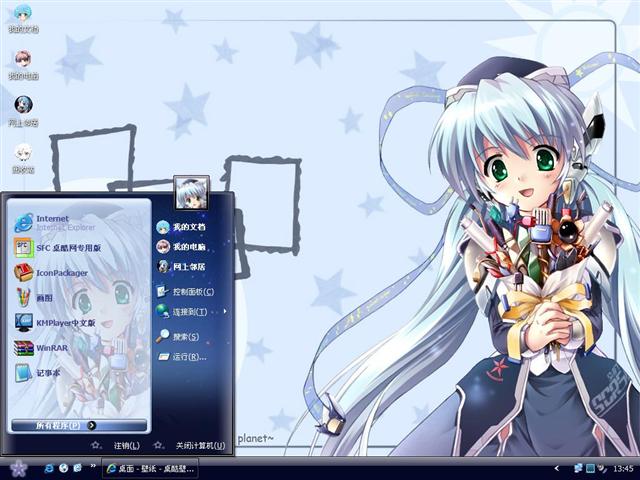This screenshot has width=640, height=480.
Task: Open 我的文档 in Start menu right pane
Action: point(180,227)
